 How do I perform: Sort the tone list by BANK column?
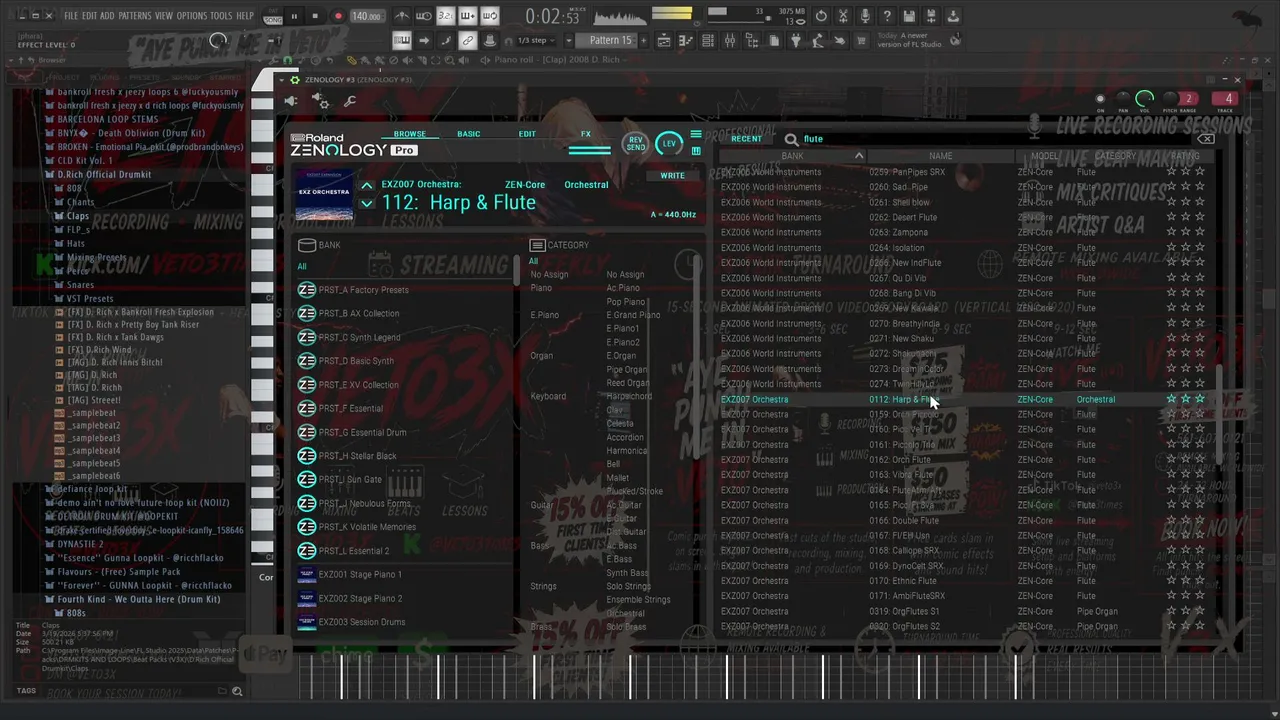tap(792, 156)
